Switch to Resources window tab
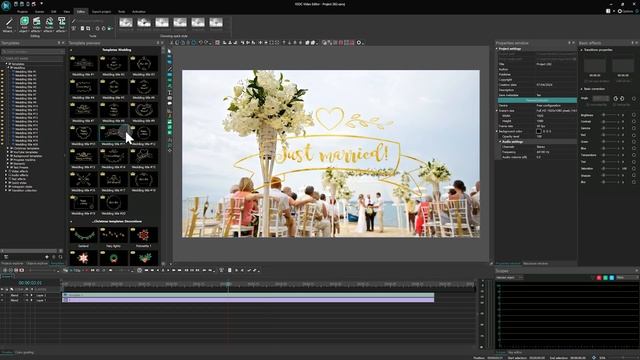The height and width of the screenshot is (360, 640). (536, 264)
